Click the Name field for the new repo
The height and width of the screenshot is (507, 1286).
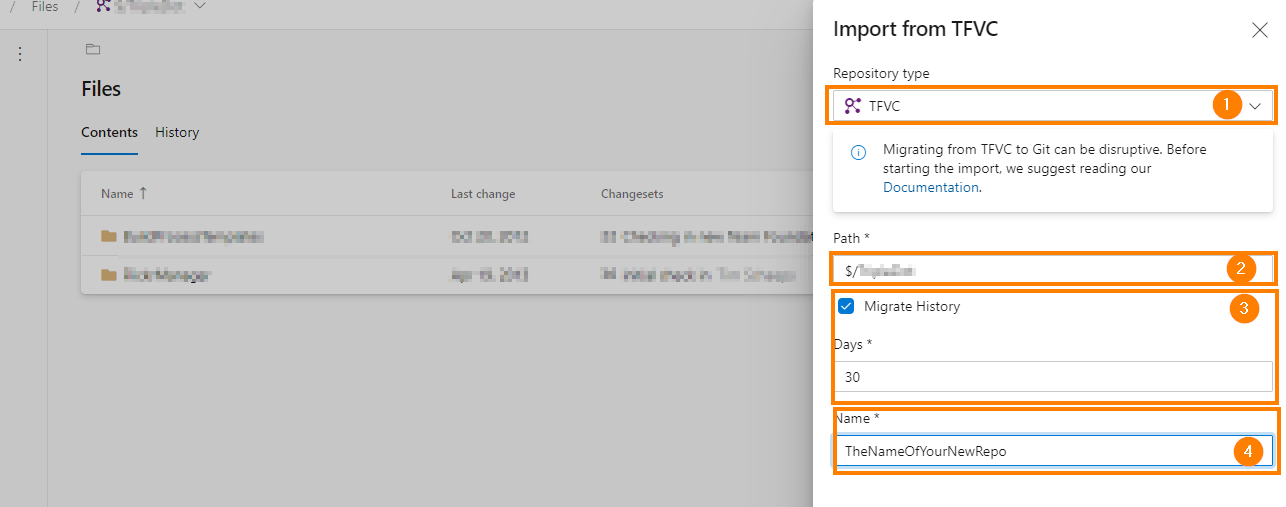[1052, 451]
